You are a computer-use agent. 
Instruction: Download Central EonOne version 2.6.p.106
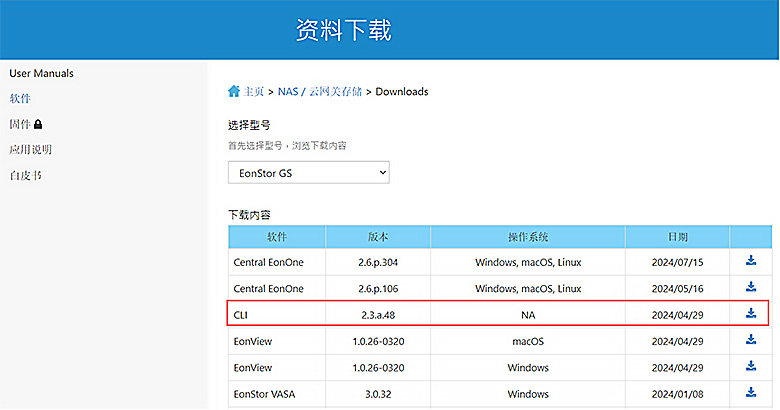pyautogui.click(x=751, y=287)
